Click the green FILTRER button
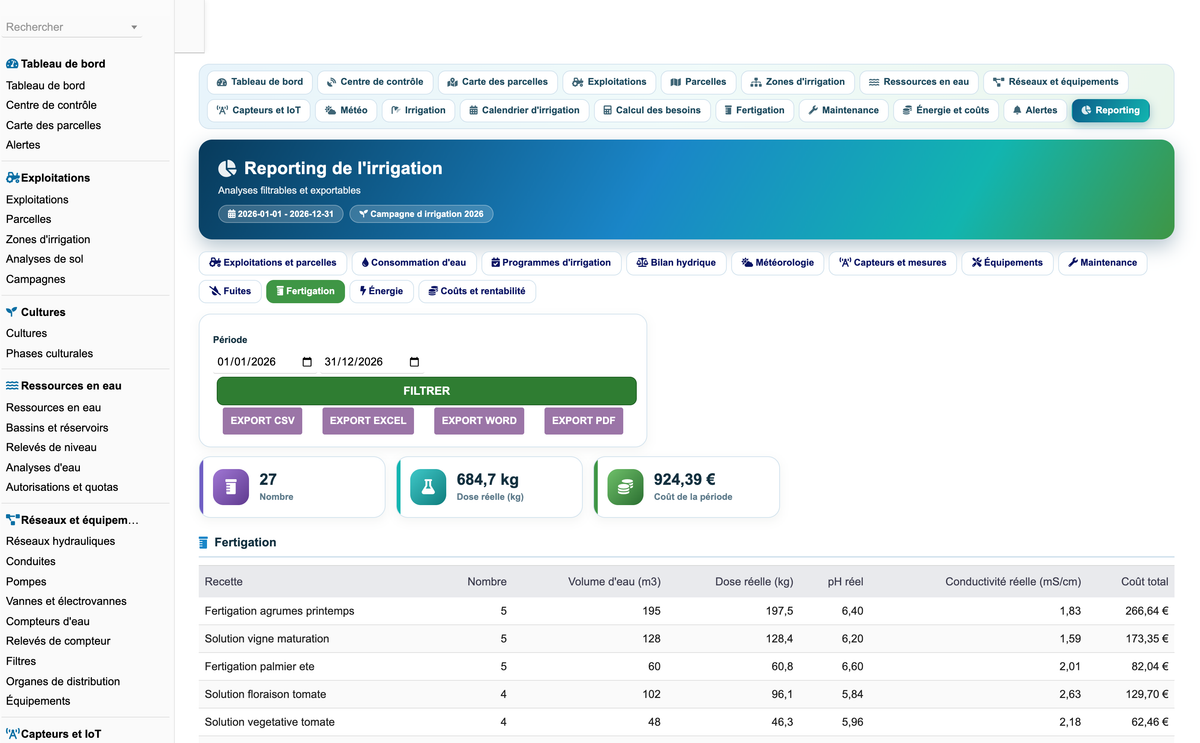The height and width of the screenshot is (743, 1200). [427, 391]
